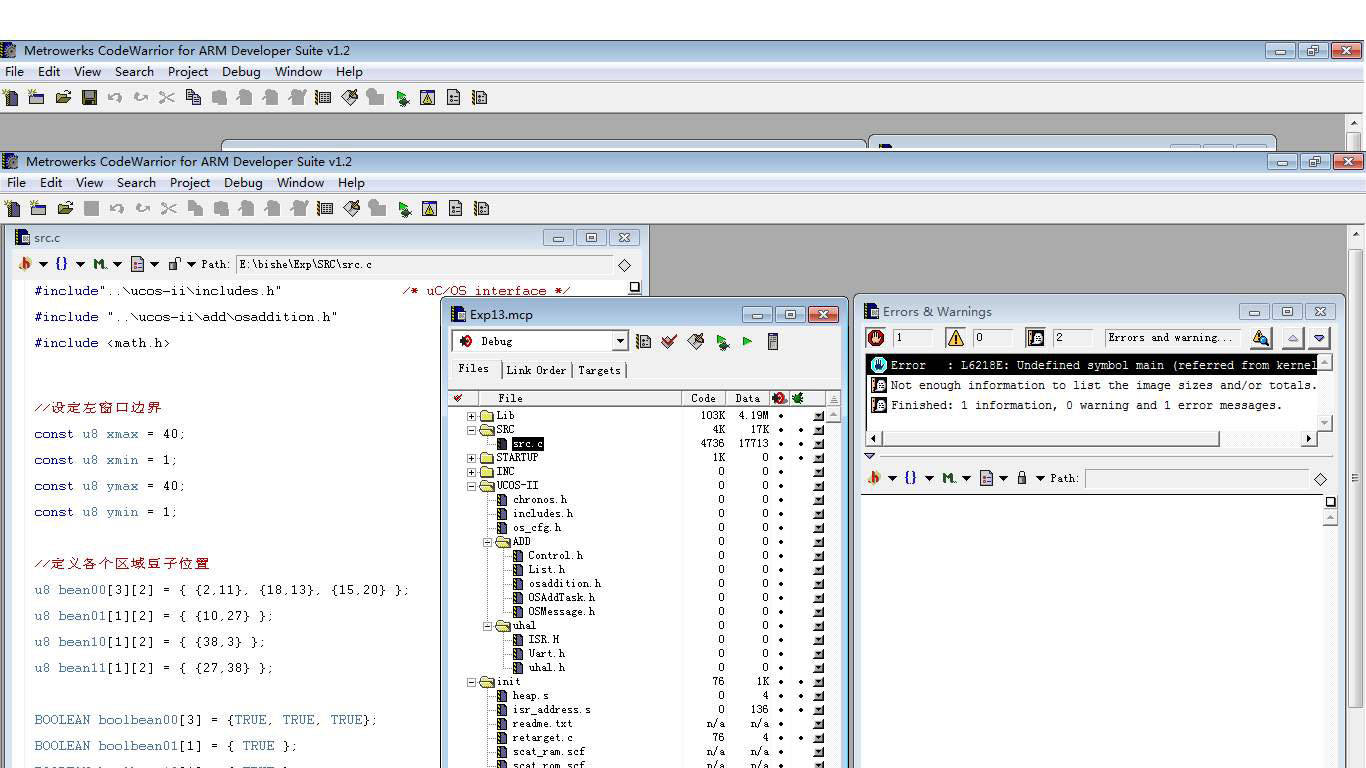Screen dimensions: 1366x768
Task: Switch to the Link Order tab
Action: pos(536,370)
